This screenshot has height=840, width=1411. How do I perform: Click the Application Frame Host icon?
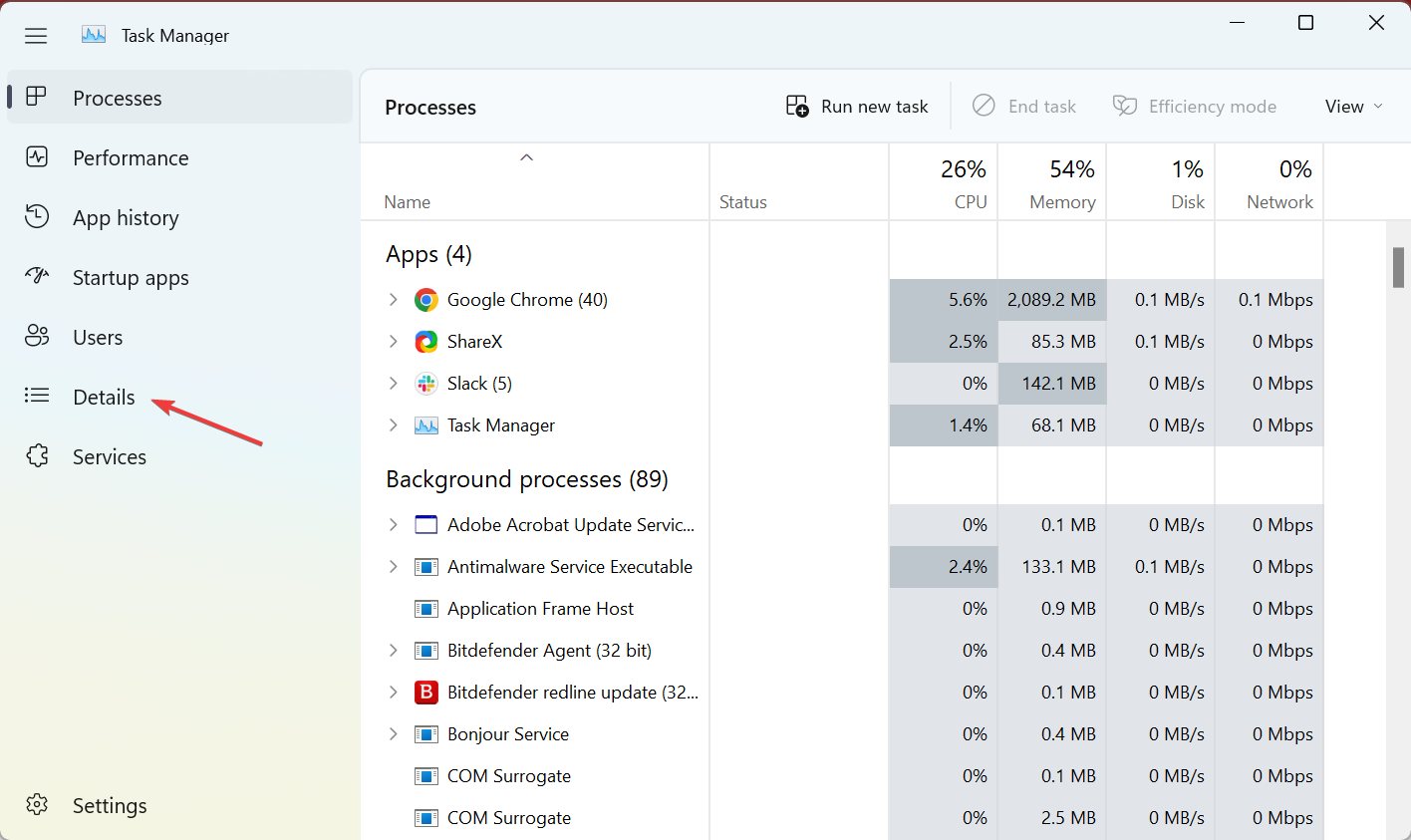[426, 609]
